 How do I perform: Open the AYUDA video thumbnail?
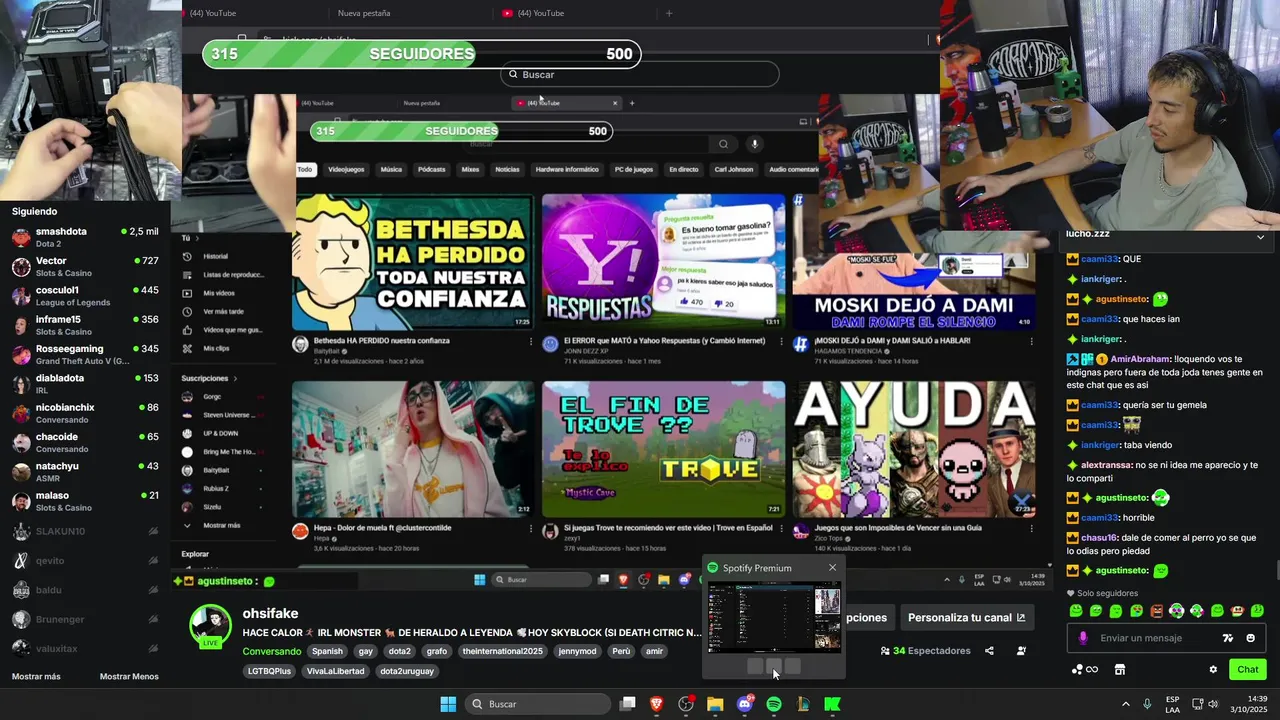click(x=914, y=449)
